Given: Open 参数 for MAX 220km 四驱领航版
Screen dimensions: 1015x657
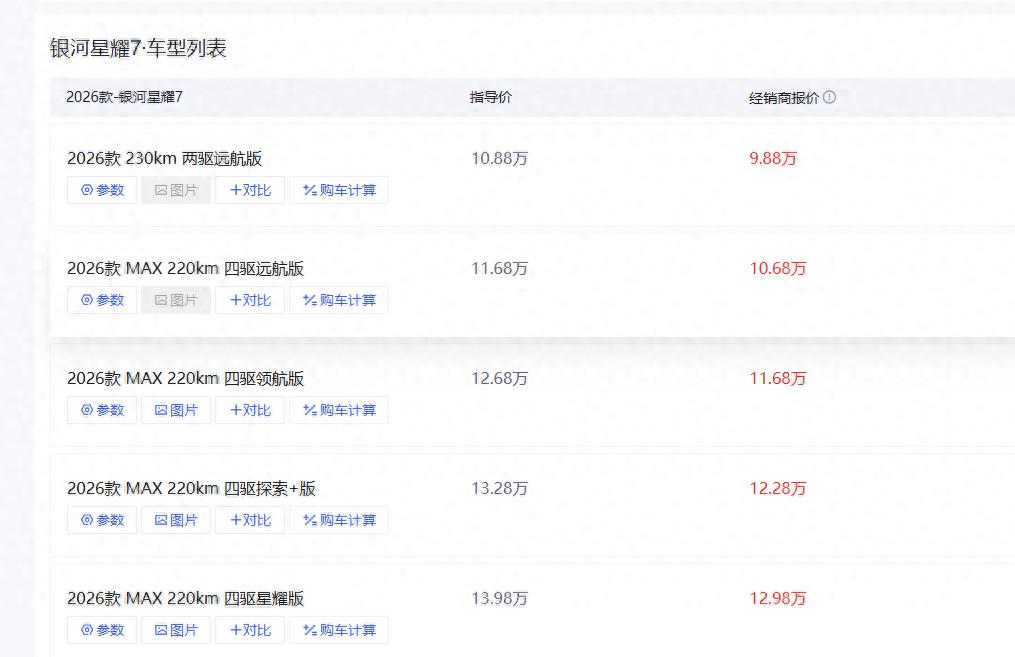Looking at the screenshot, I should click(102, 410).
